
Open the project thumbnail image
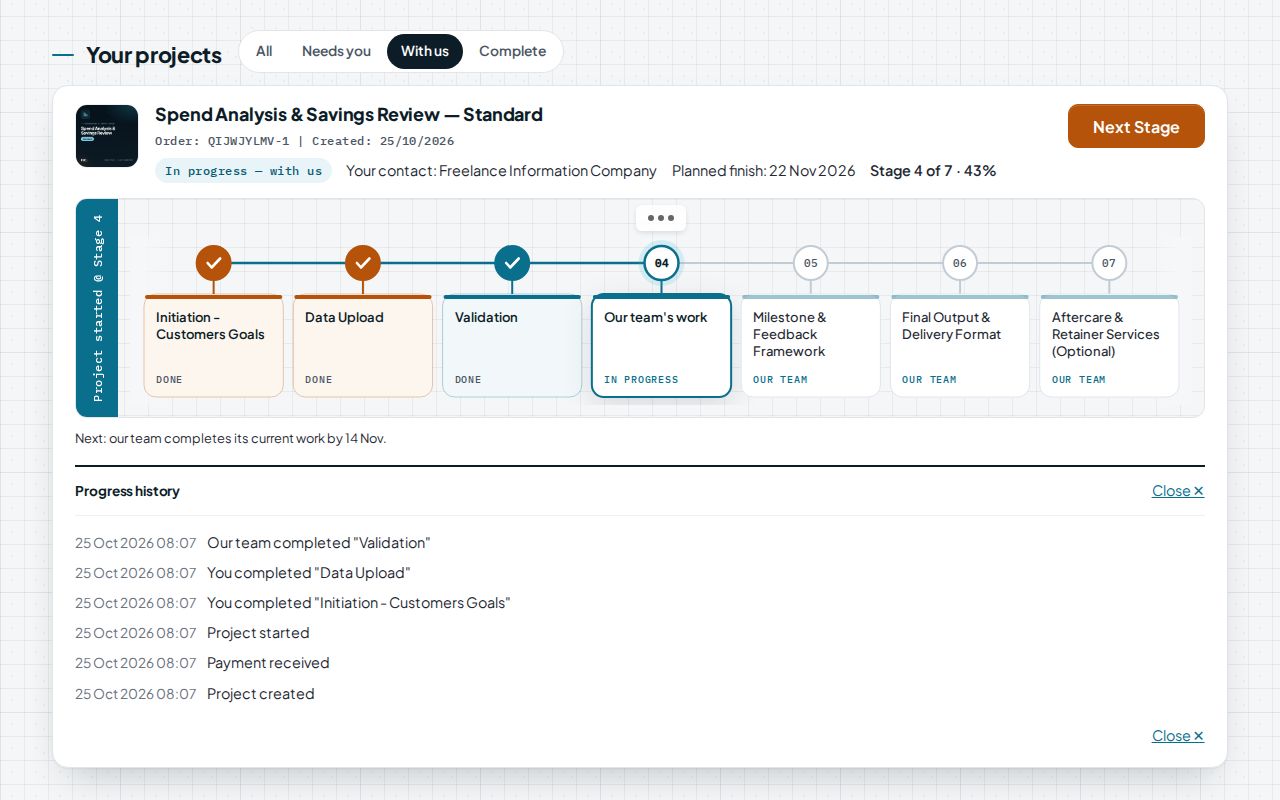(107, 136)
